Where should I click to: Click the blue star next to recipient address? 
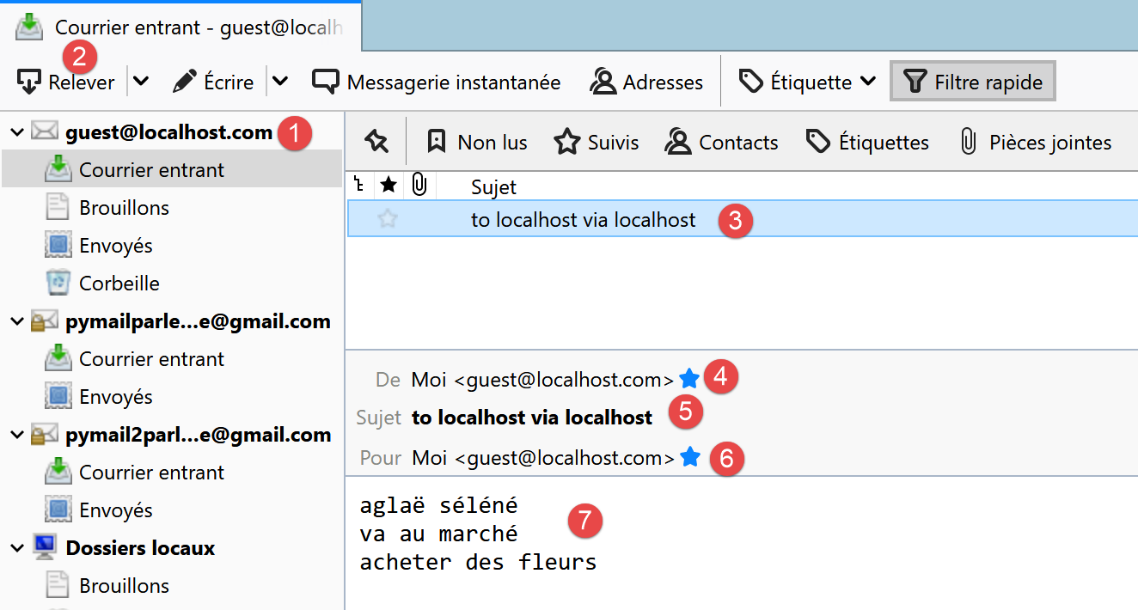[x=689, y=458]
